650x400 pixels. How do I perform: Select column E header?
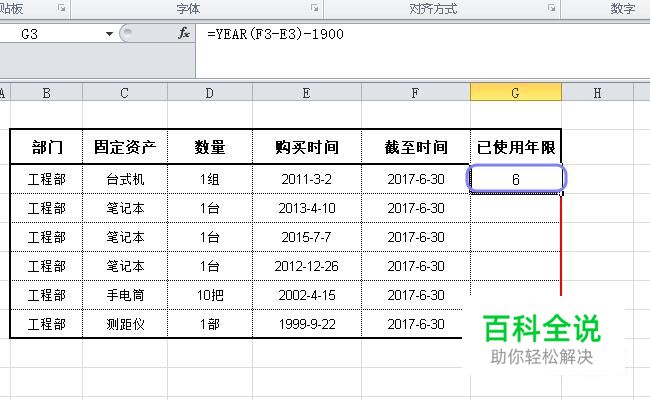pyautogui.click(x=307, y=93)
